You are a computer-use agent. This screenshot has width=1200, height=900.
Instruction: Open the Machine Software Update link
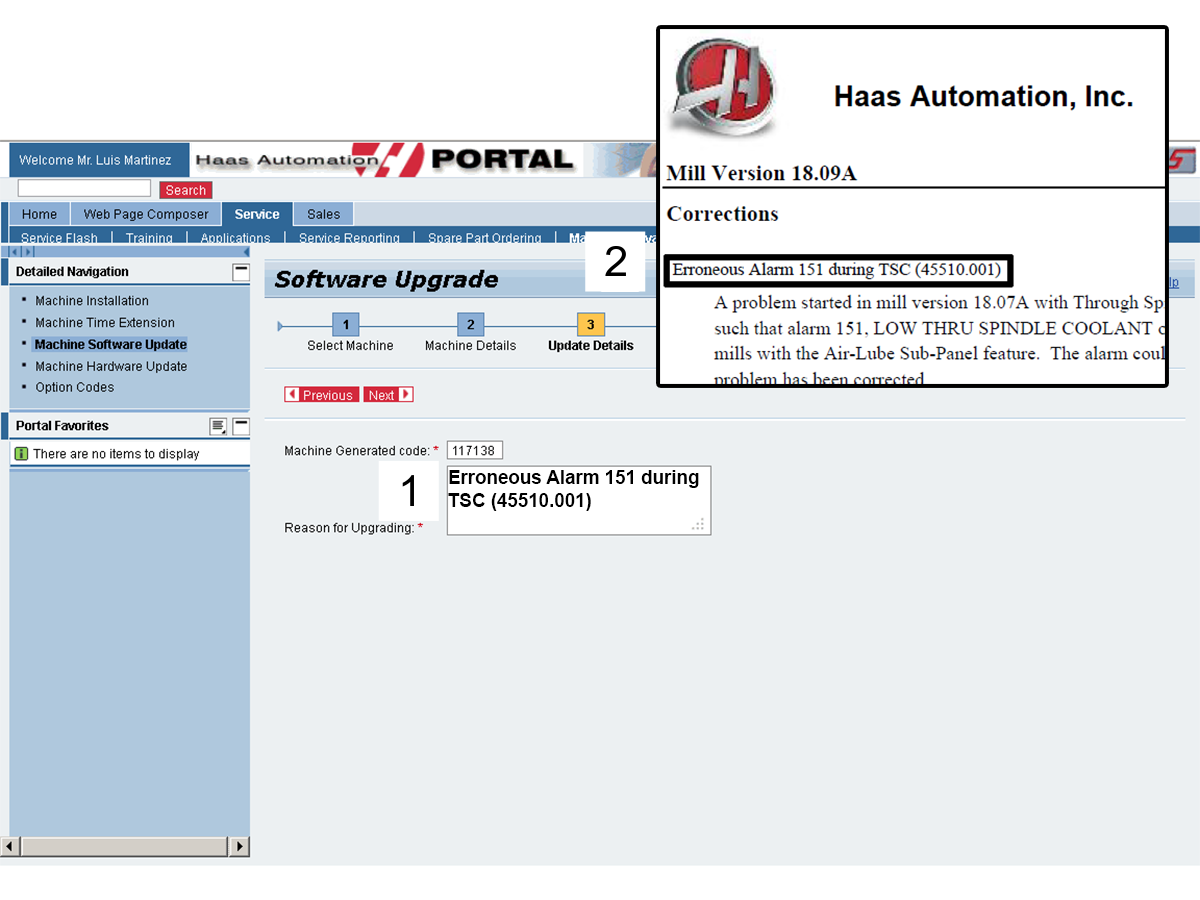pos(111,345)
